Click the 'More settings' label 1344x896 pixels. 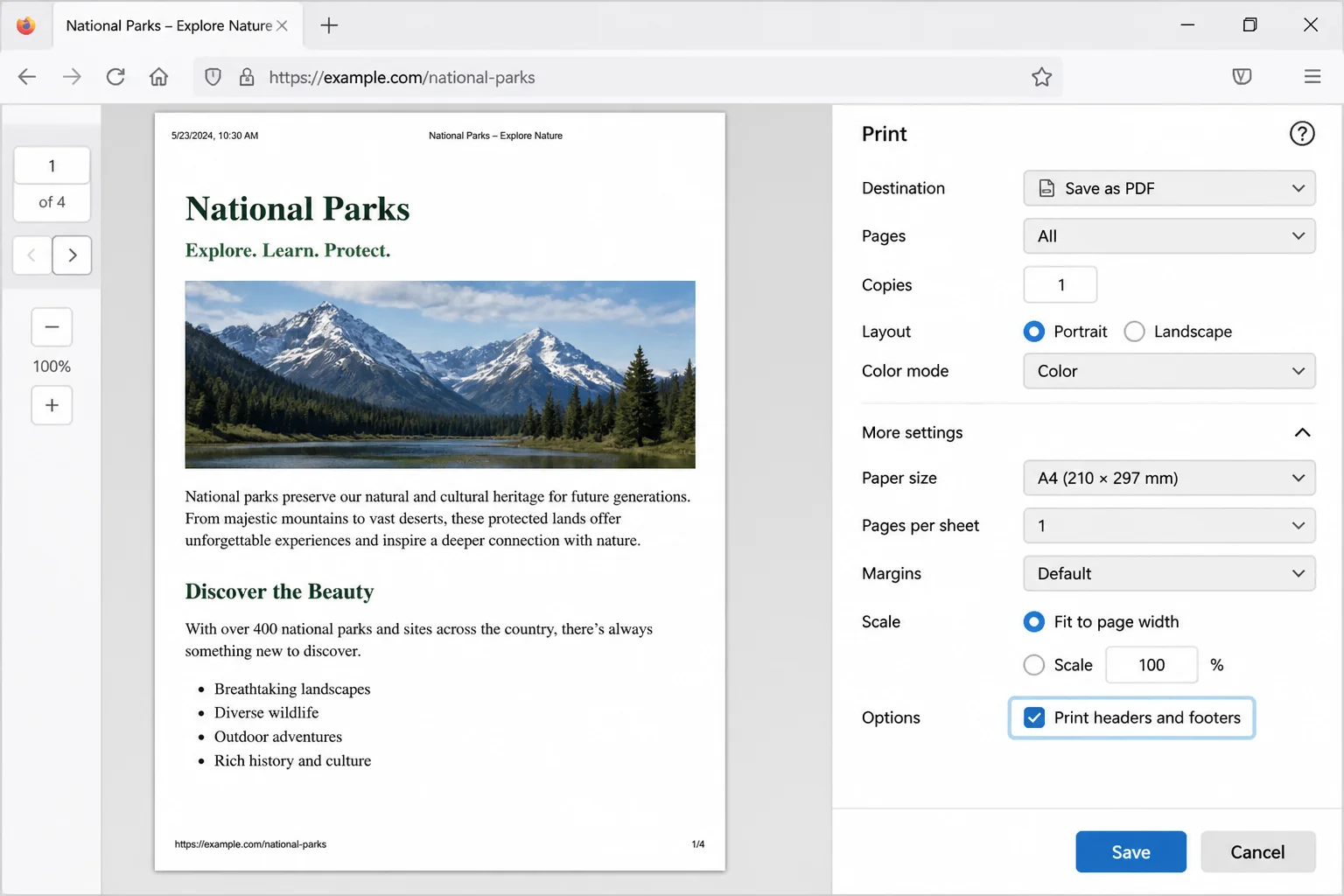point(912,432)
